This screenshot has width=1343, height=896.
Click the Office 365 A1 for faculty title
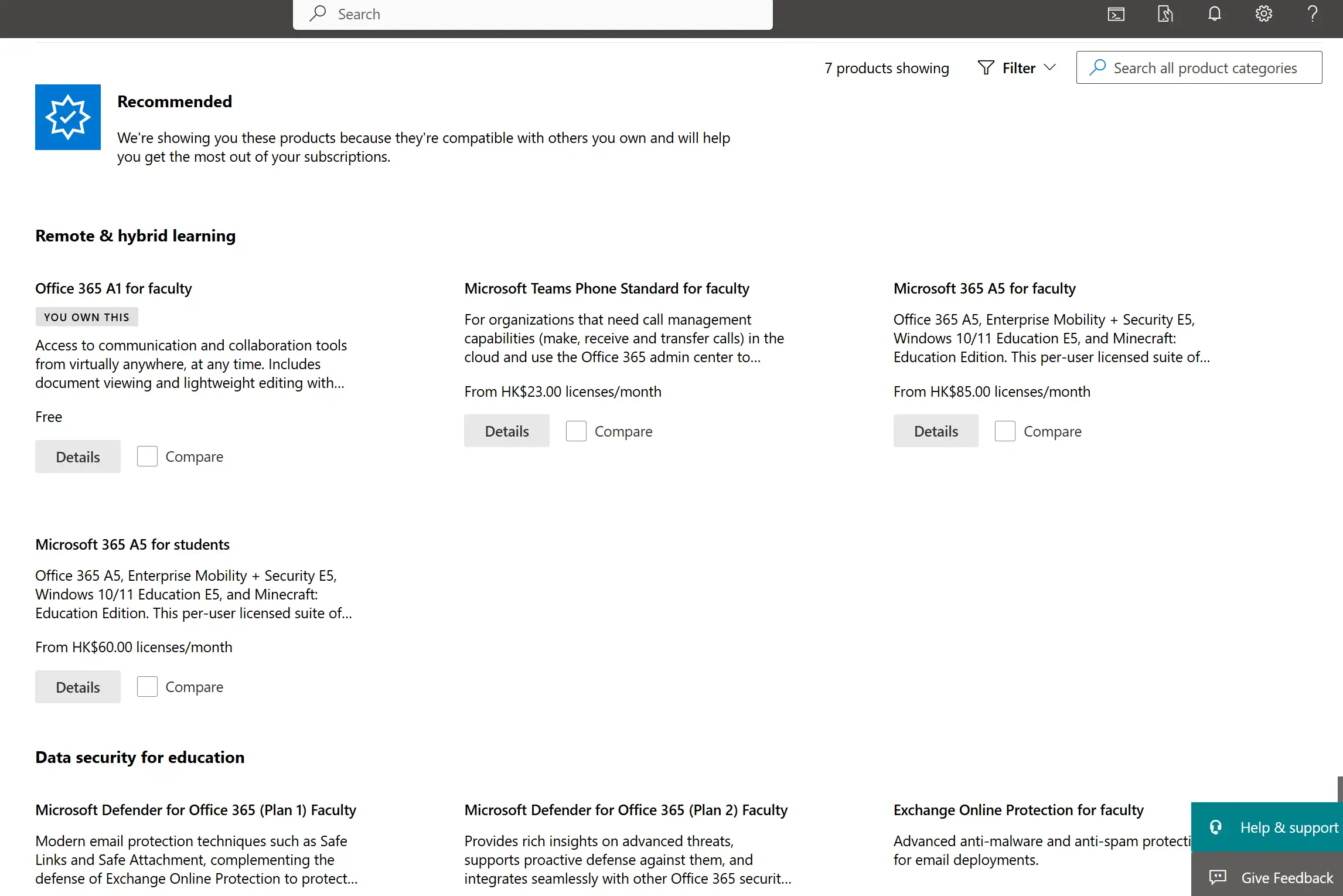(x=114, y=288)
